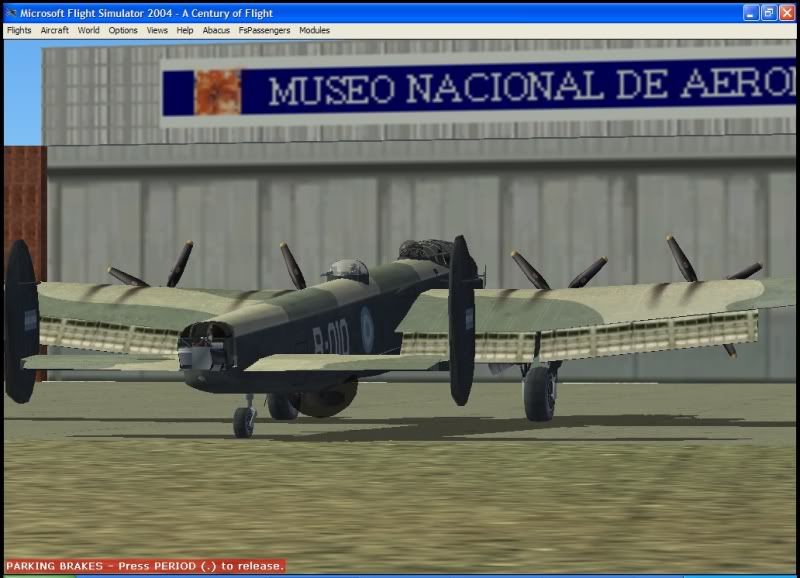Click the window title 'Microsoft Flight Simulator 2004'
Screen dimensions: 800x578
[x=96, y=13]
